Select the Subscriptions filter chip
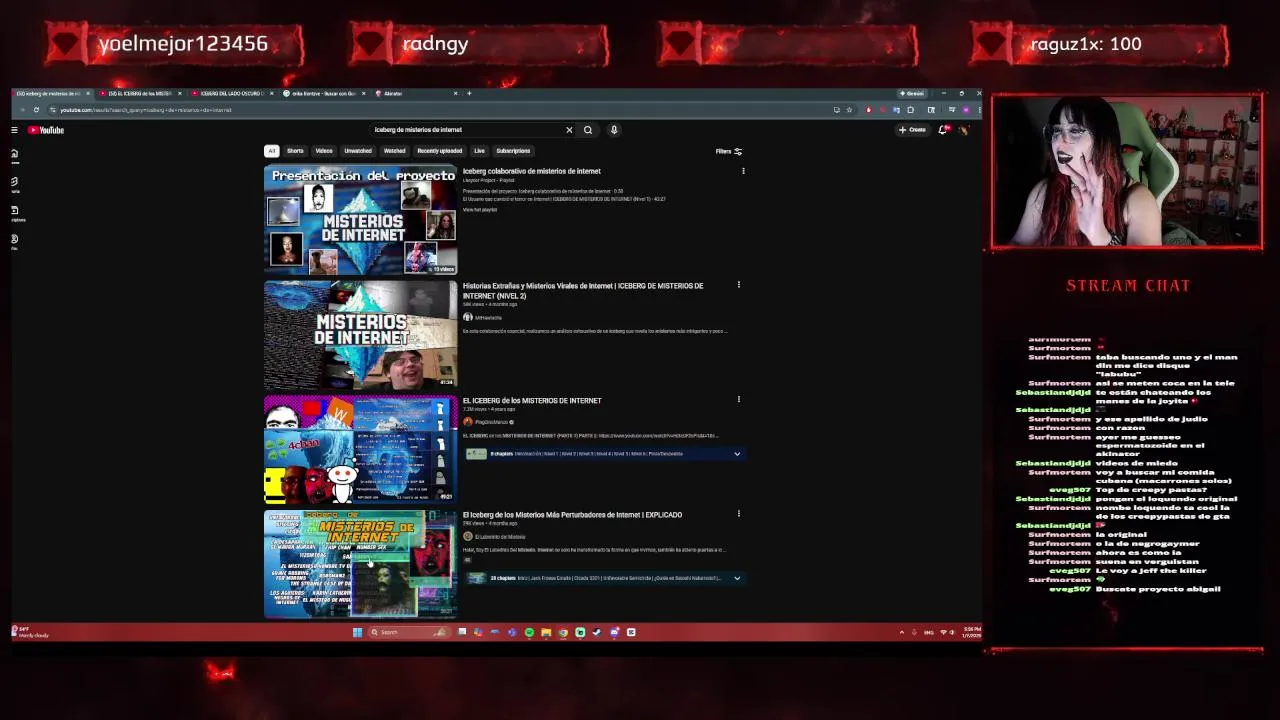1280x720 pixels. [513, 151]
